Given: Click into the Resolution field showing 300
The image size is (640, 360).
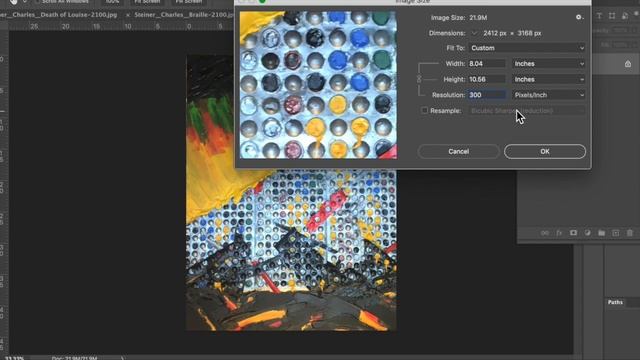Looking at the screenshot, I should (487, 95).
